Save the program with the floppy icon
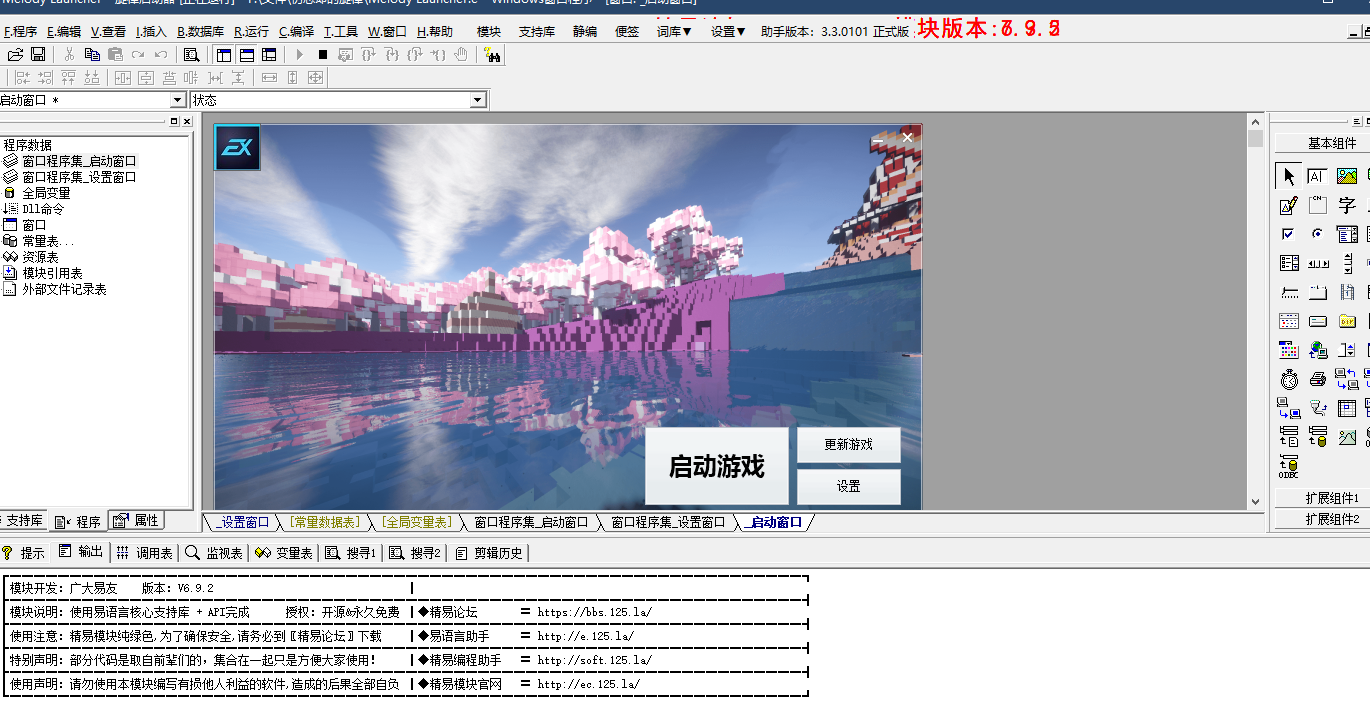Viewport: 1370px width, 720px height. (38, 54)
